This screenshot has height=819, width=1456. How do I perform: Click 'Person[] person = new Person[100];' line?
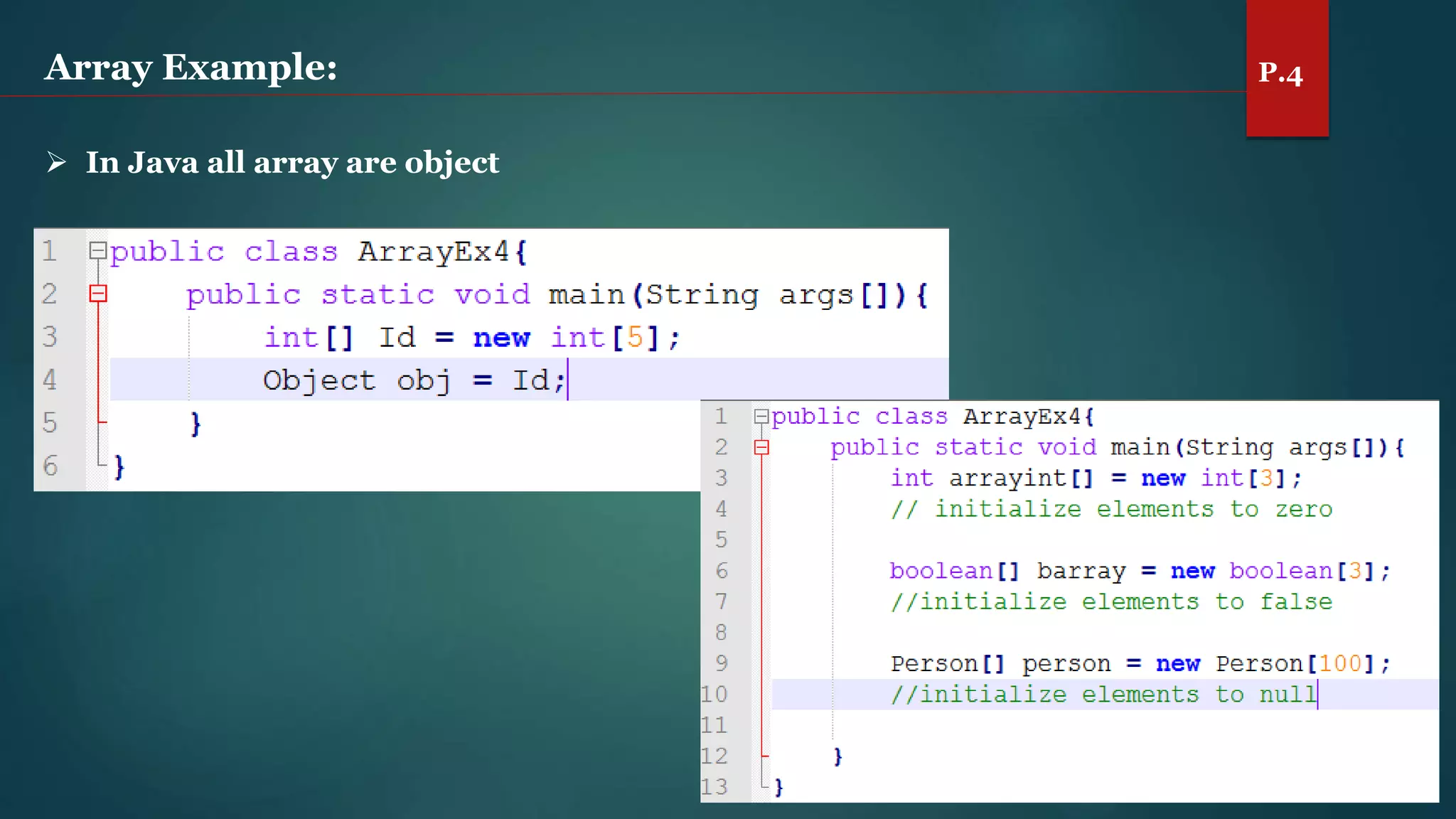tap(1140, 664)
